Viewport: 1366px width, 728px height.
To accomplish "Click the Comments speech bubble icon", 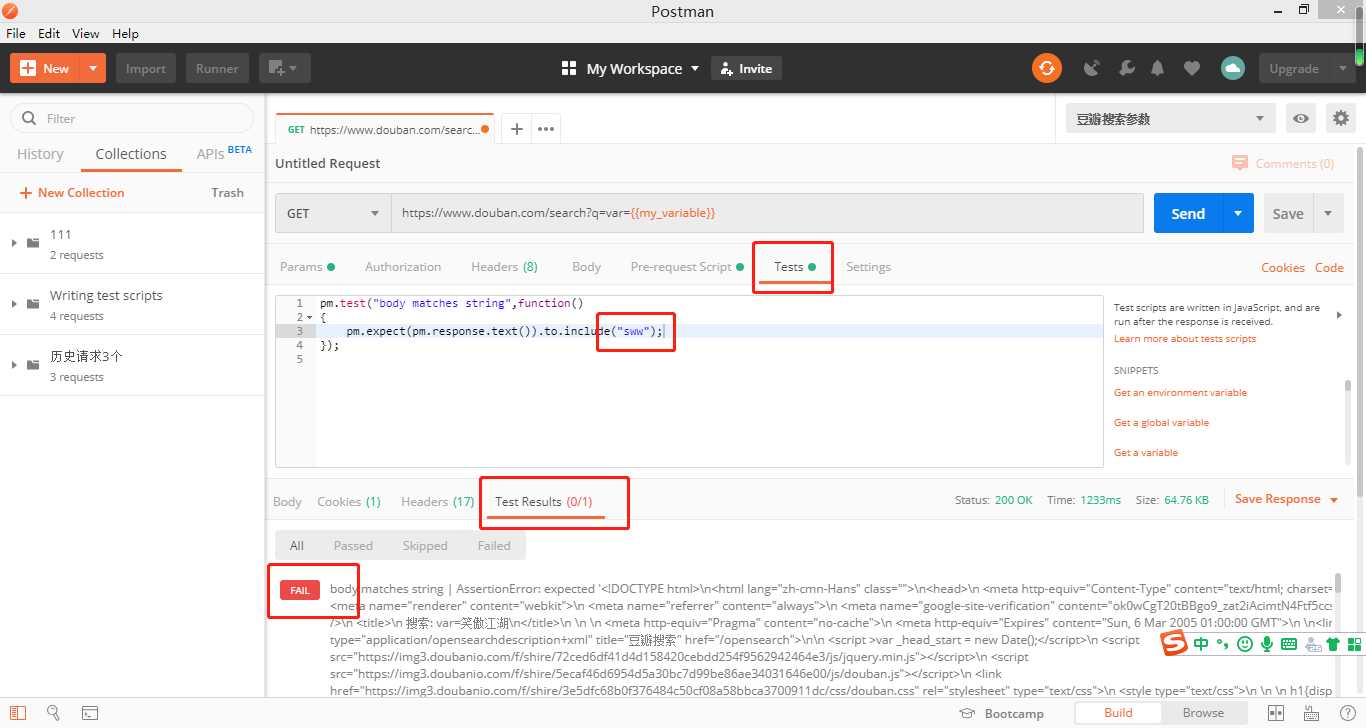I will click(1240, 163).
